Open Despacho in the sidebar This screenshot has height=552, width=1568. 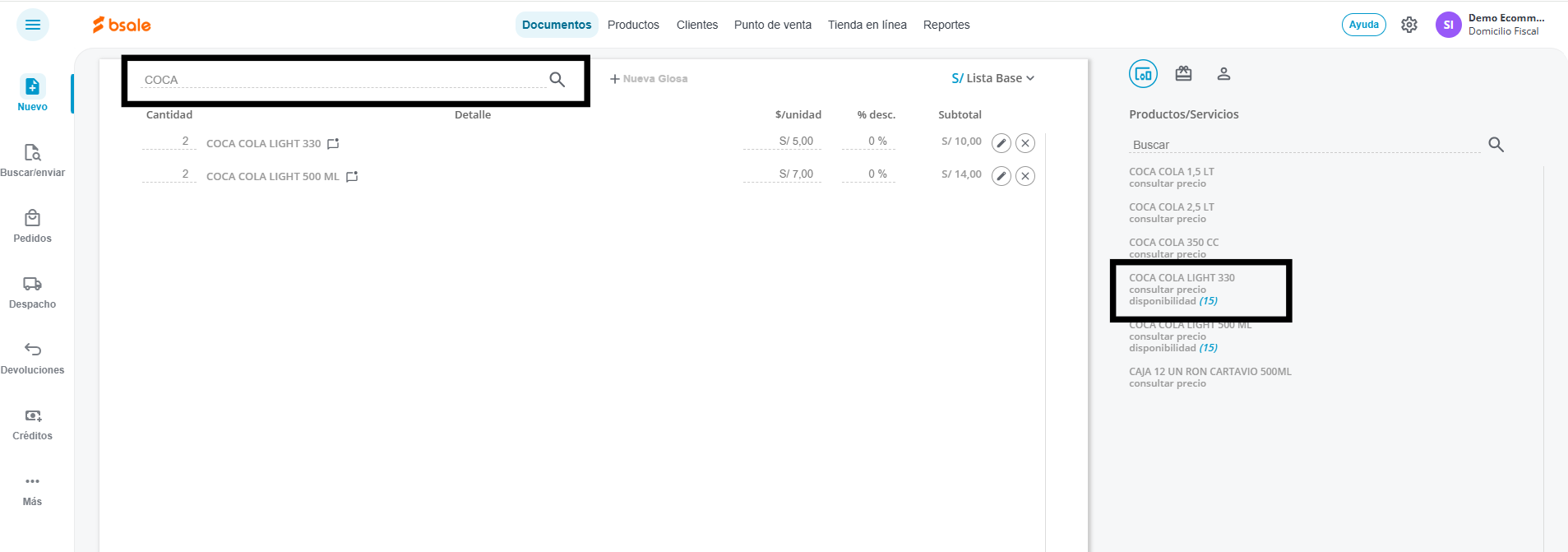click(x=32, y=291)
